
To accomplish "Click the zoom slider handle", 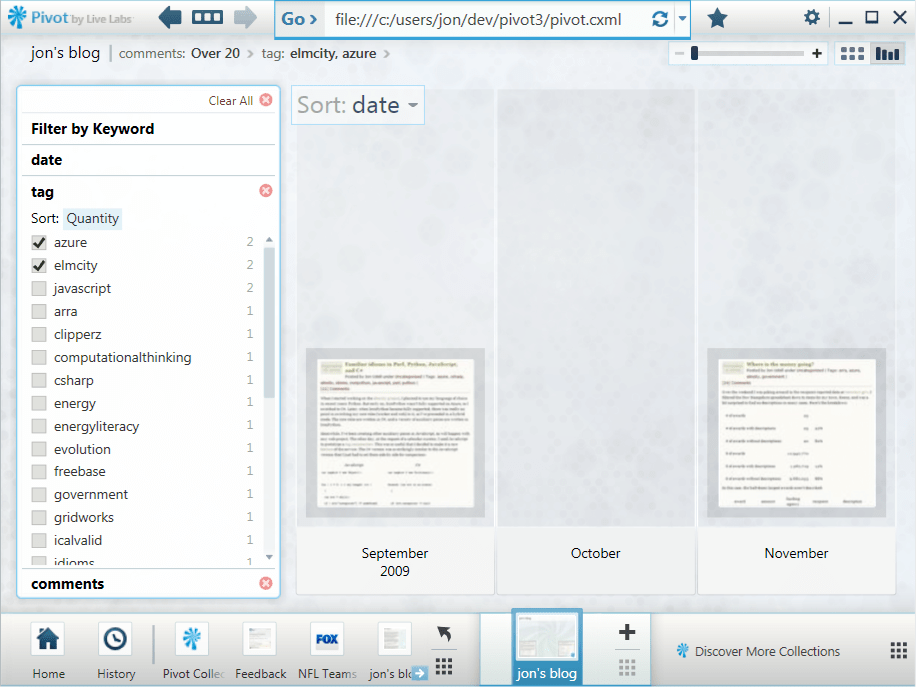I will point(694,53).
